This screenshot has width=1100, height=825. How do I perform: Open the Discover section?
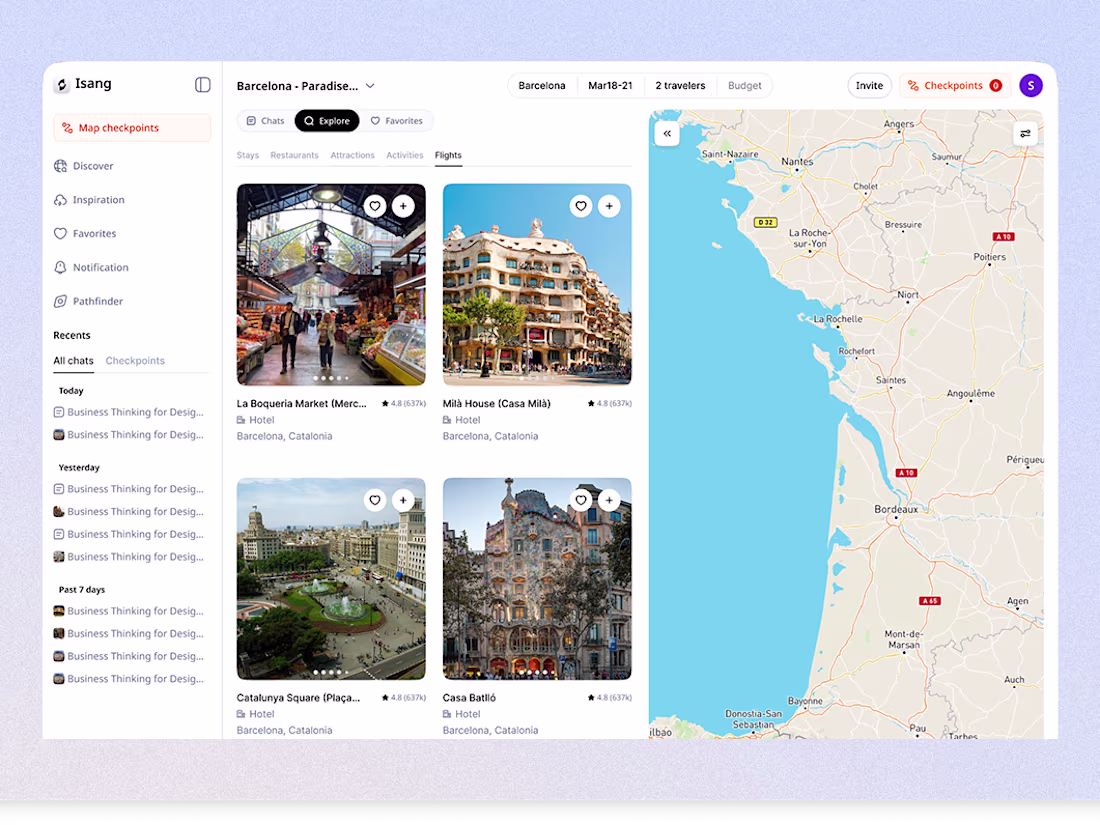click(x=83, y=166)
